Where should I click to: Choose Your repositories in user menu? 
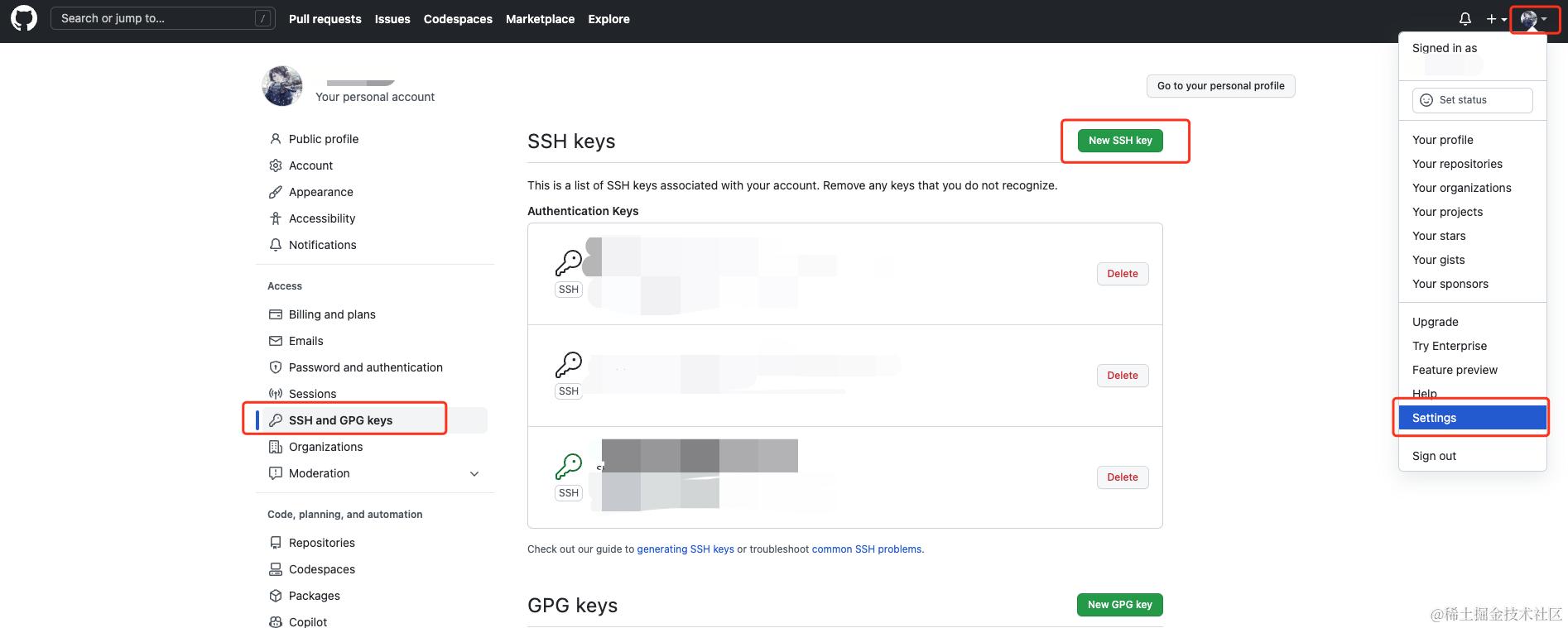[x=1472, y=164]
